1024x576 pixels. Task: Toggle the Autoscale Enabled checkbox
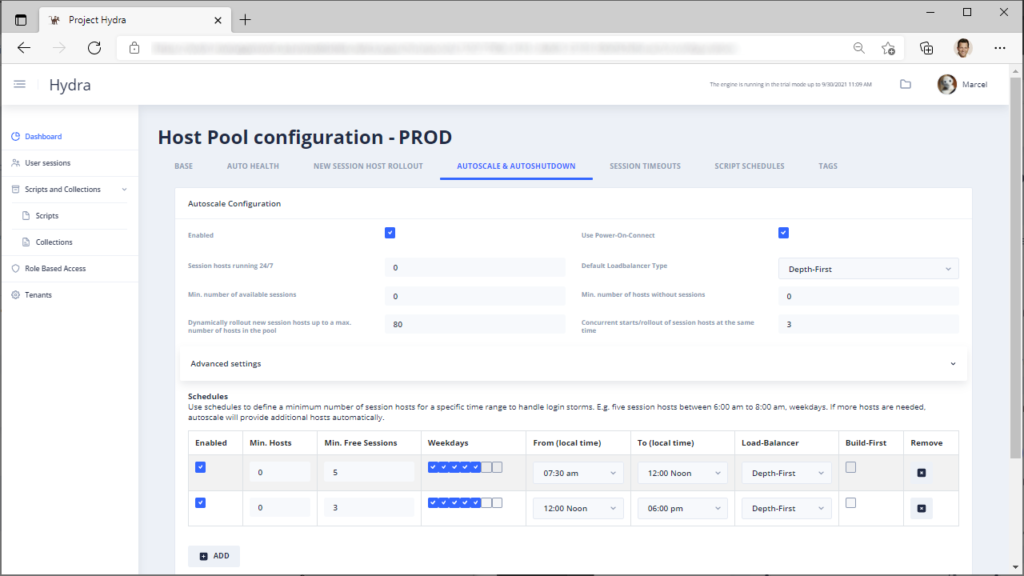coord(390,233)
